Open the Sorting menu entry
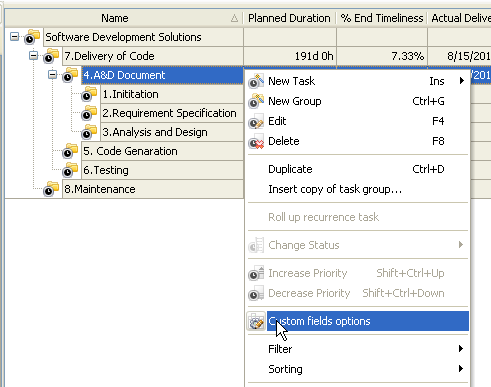491x387 pixels. tap(357, 369)
